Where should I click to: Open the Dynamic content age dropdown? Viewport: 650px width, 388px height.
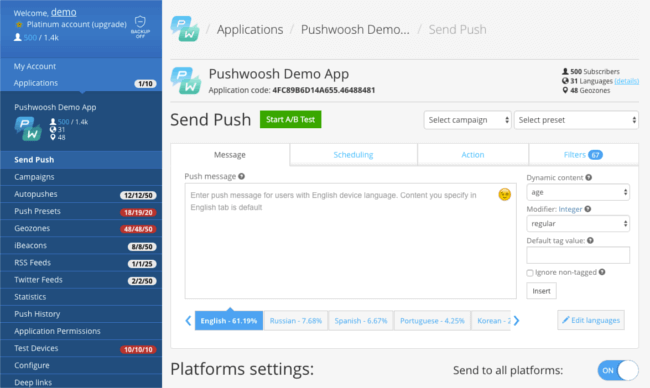(x=578, y=192)
